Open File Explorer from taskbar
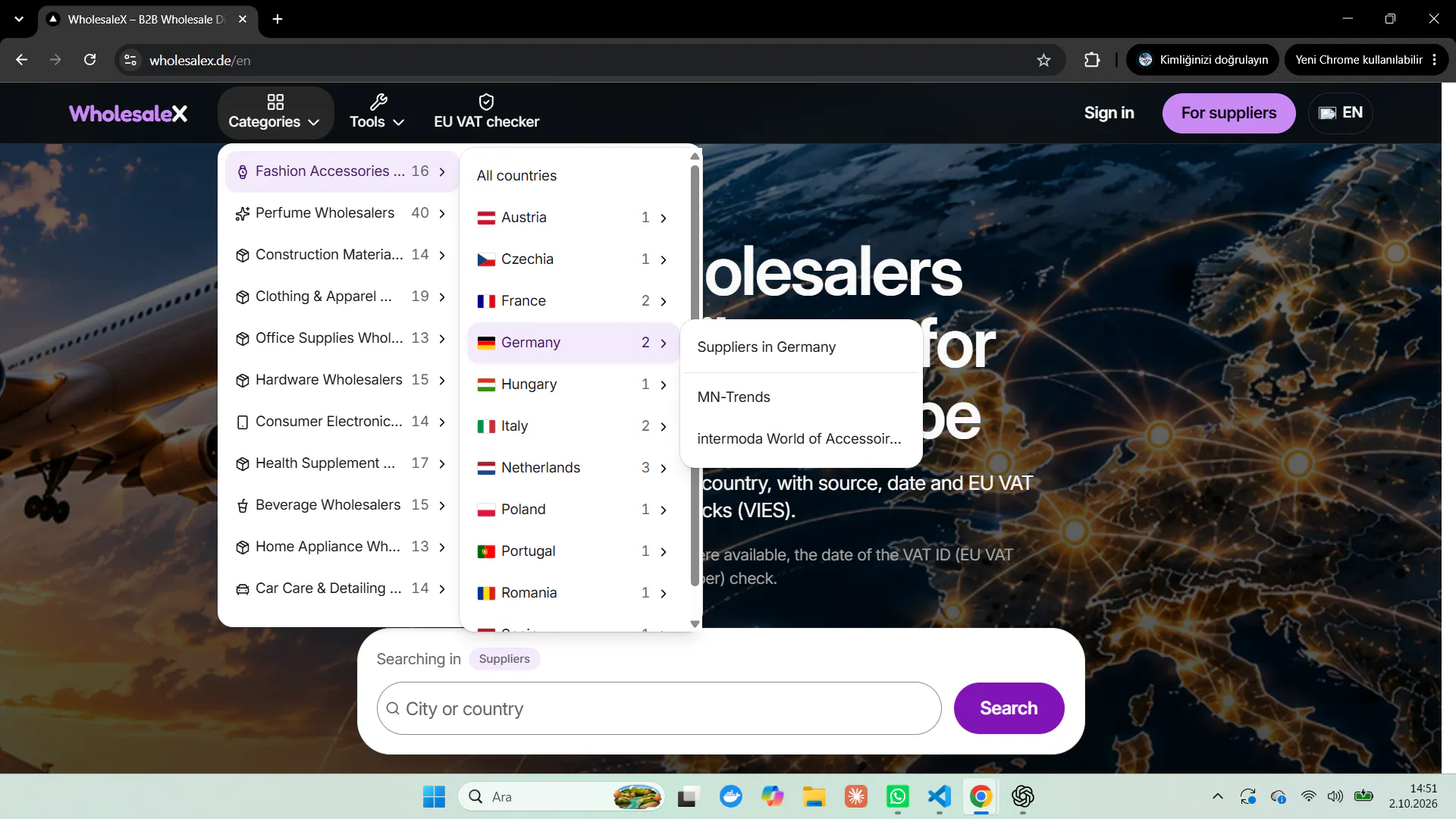1456x819 pixels. [x=814, y=796]
